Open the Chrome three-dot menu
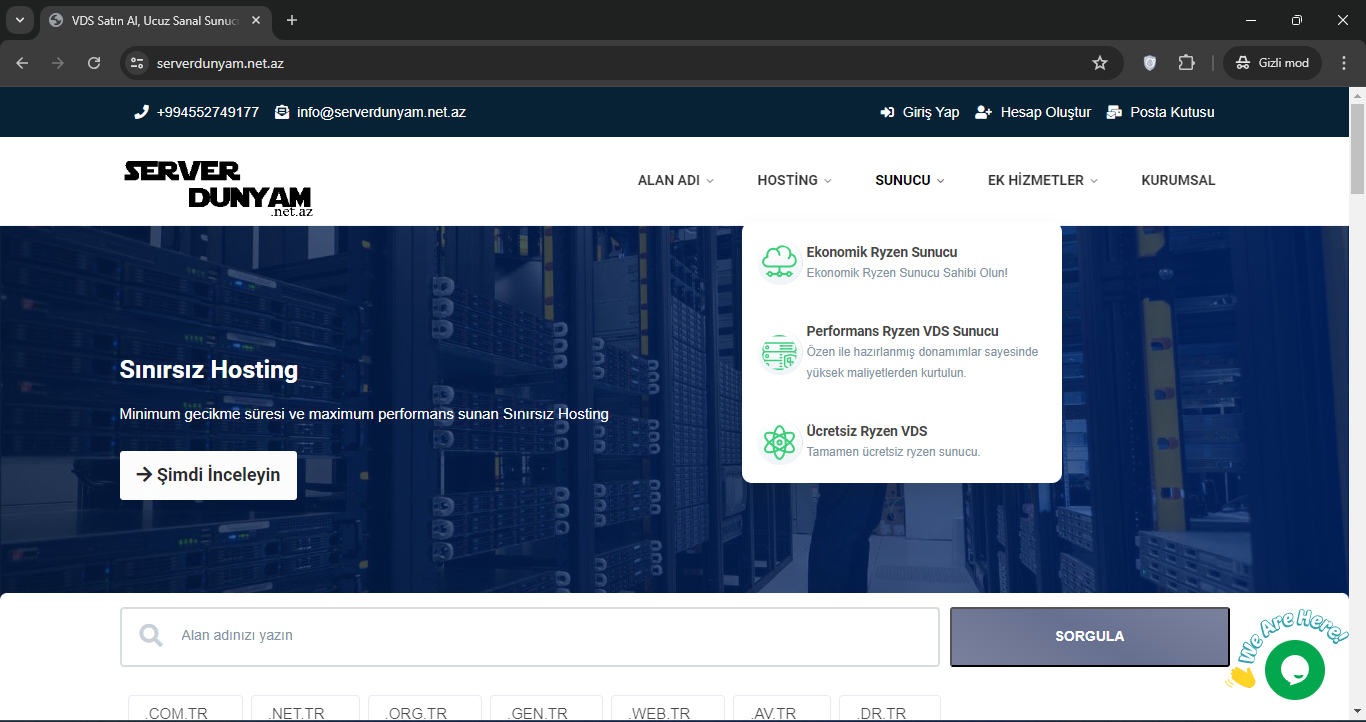This screenshot has width=1366, height=722. 1344,63
